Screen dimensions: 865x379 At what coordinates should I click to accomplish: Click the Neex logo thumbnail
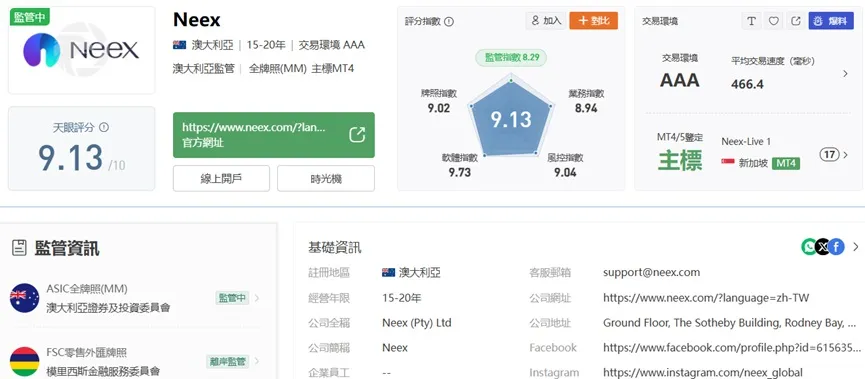click(81, 50)
